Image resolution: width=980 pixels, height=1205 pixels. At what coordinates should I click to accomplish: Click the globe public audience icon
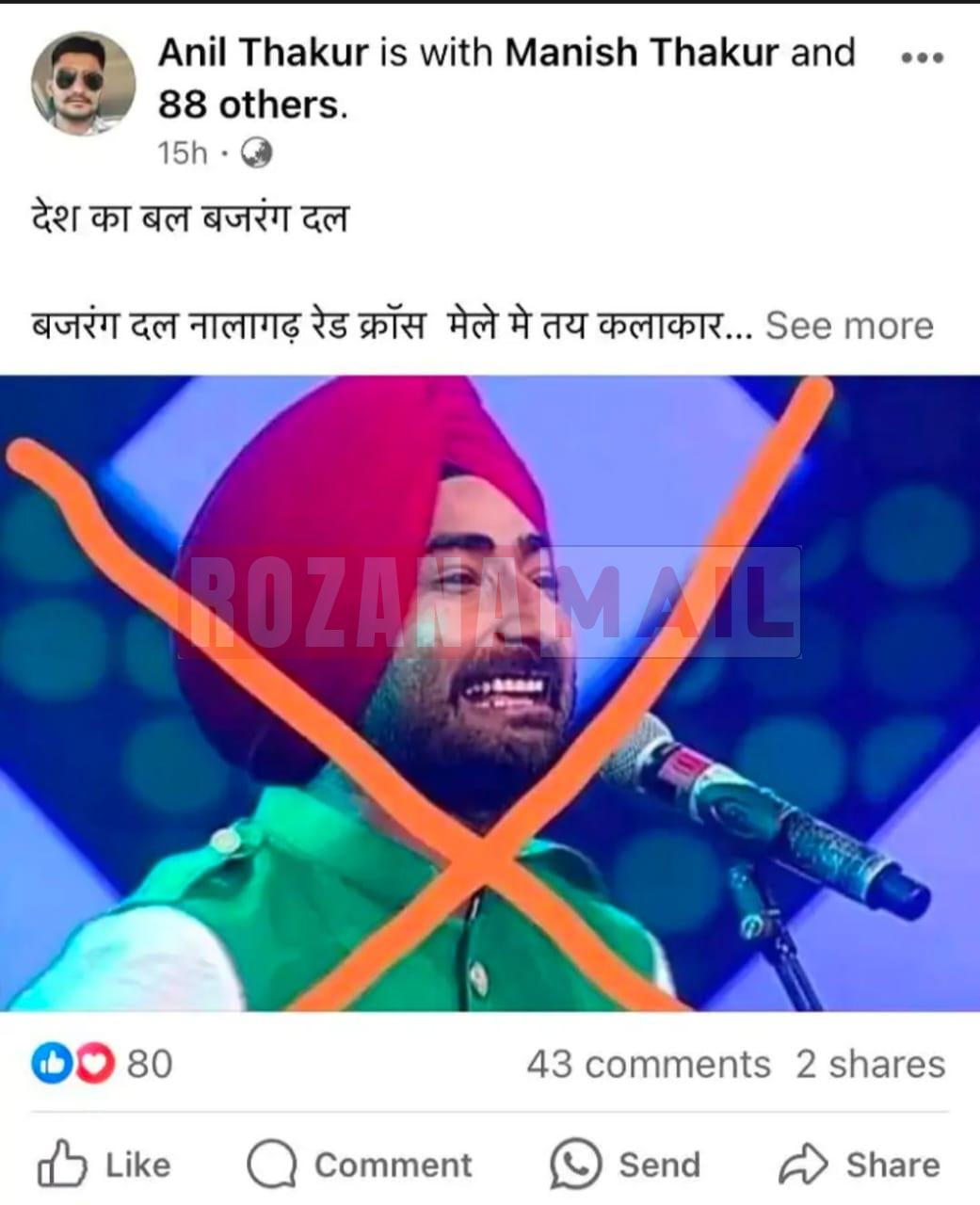click(257, 152)
